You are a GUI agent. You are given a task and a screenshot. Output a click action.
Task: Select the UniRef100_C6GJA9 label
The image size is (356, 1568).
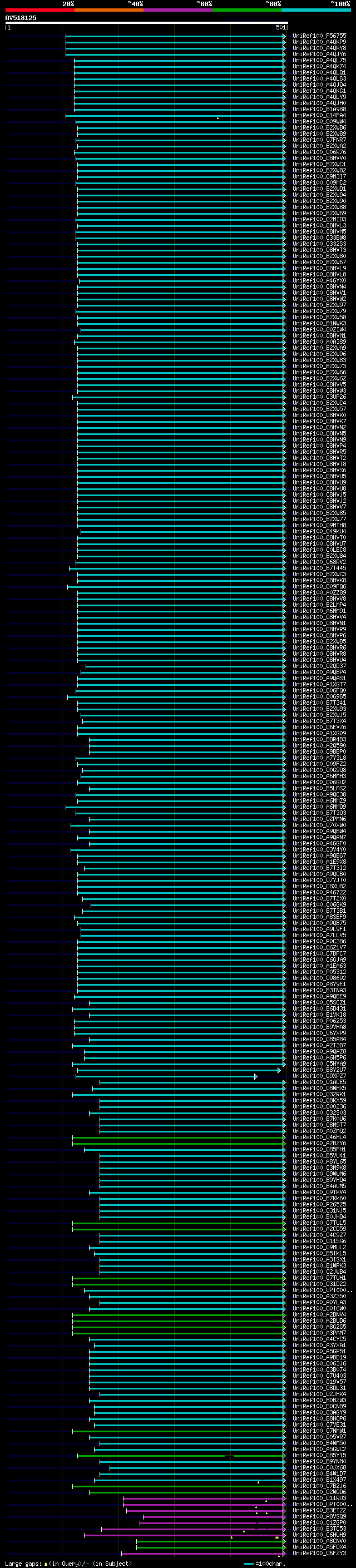pos(319,960)
